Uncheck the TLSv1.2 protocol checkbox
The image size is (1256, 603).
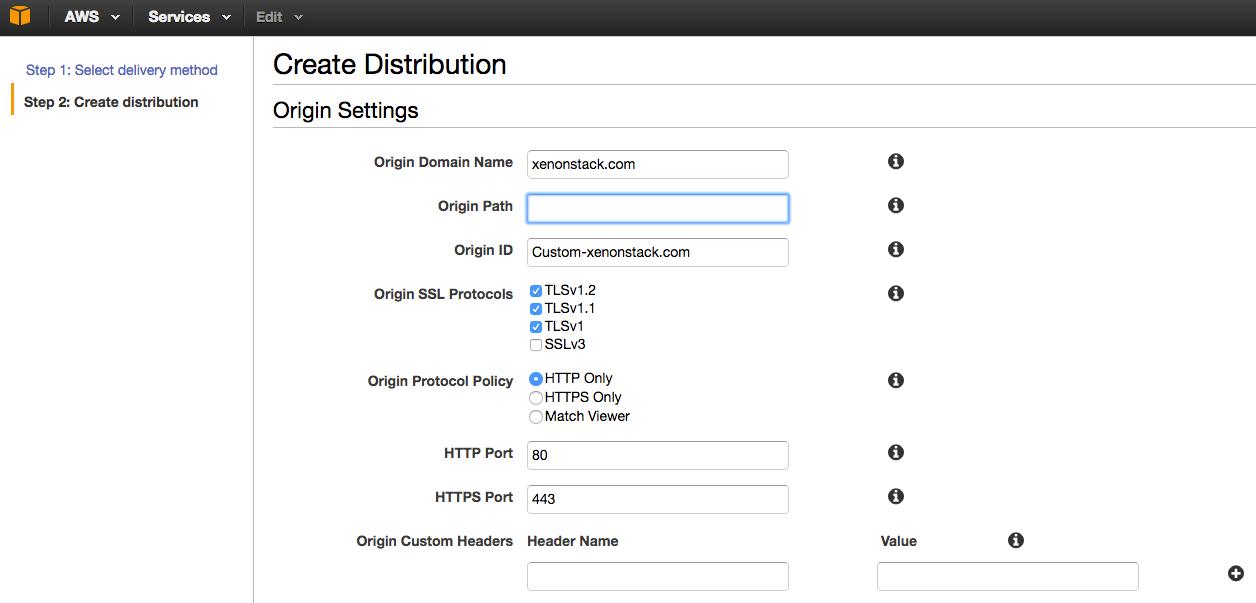click(536, 290)
